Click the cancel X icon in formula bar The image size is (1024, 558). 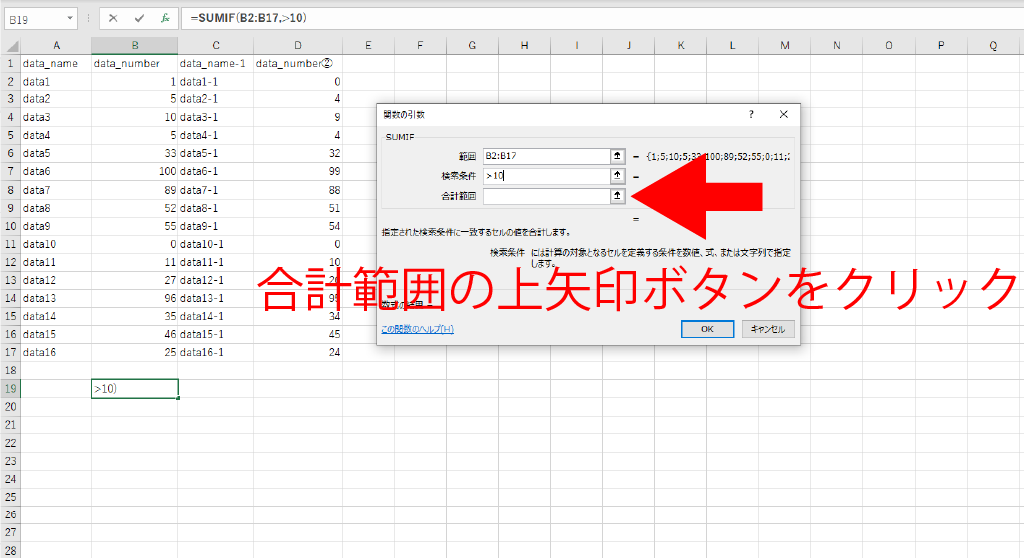(113, 18)
